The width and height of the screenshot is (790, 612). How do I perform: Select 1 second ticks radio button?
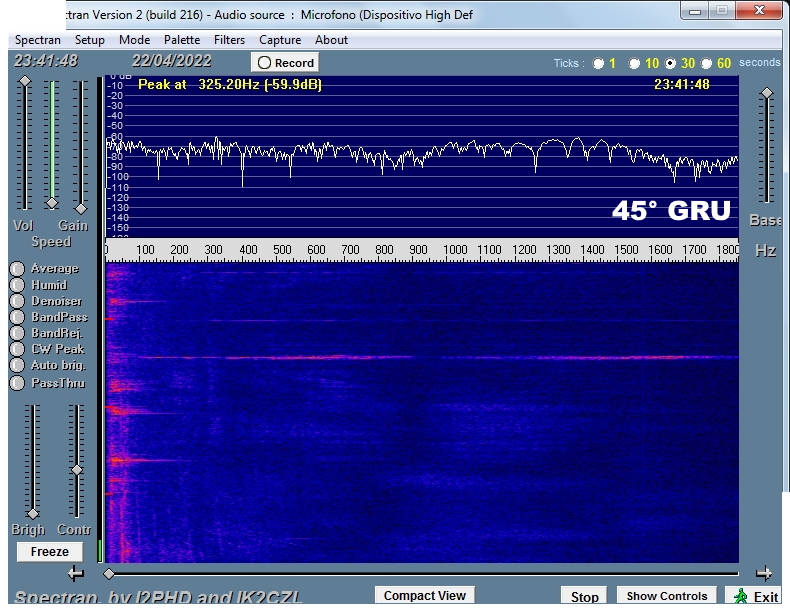(598, 63)
